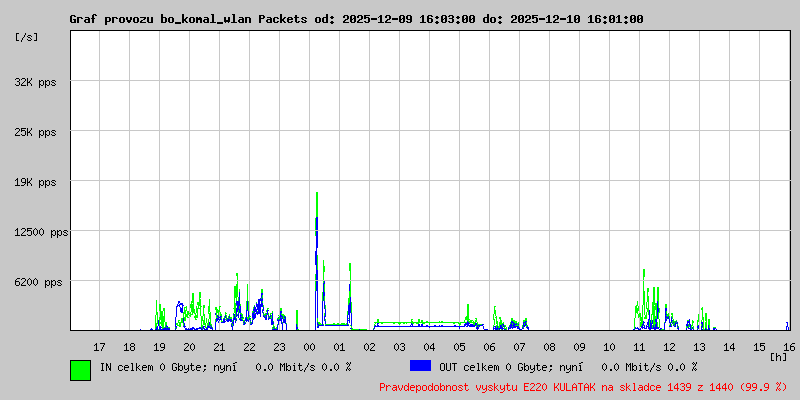Click the hour label '02' on time axis
Screen dimensions: 800x400
tap(369, 347)
